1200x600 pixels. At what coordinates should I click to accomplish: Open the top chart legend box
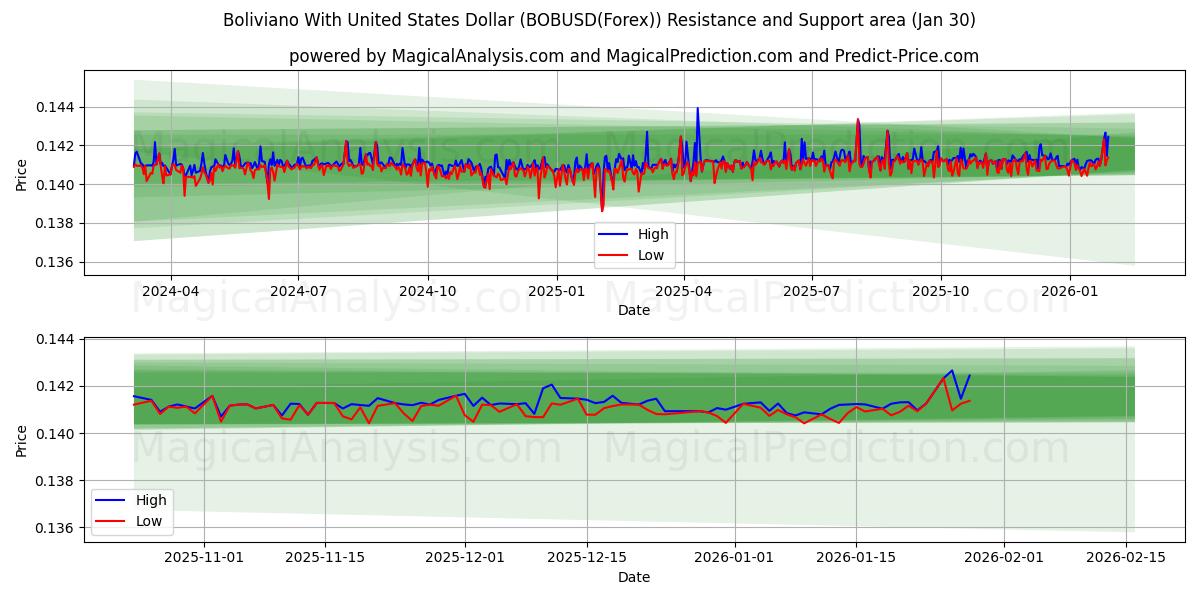(x=636, y=244)
